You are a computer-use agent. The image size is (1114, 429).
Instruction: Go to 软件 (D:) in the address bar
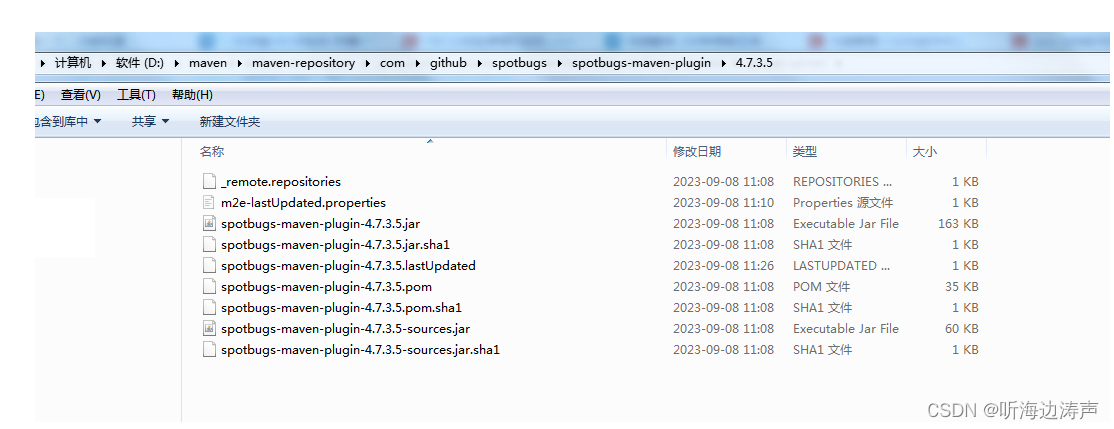[140, 63]
